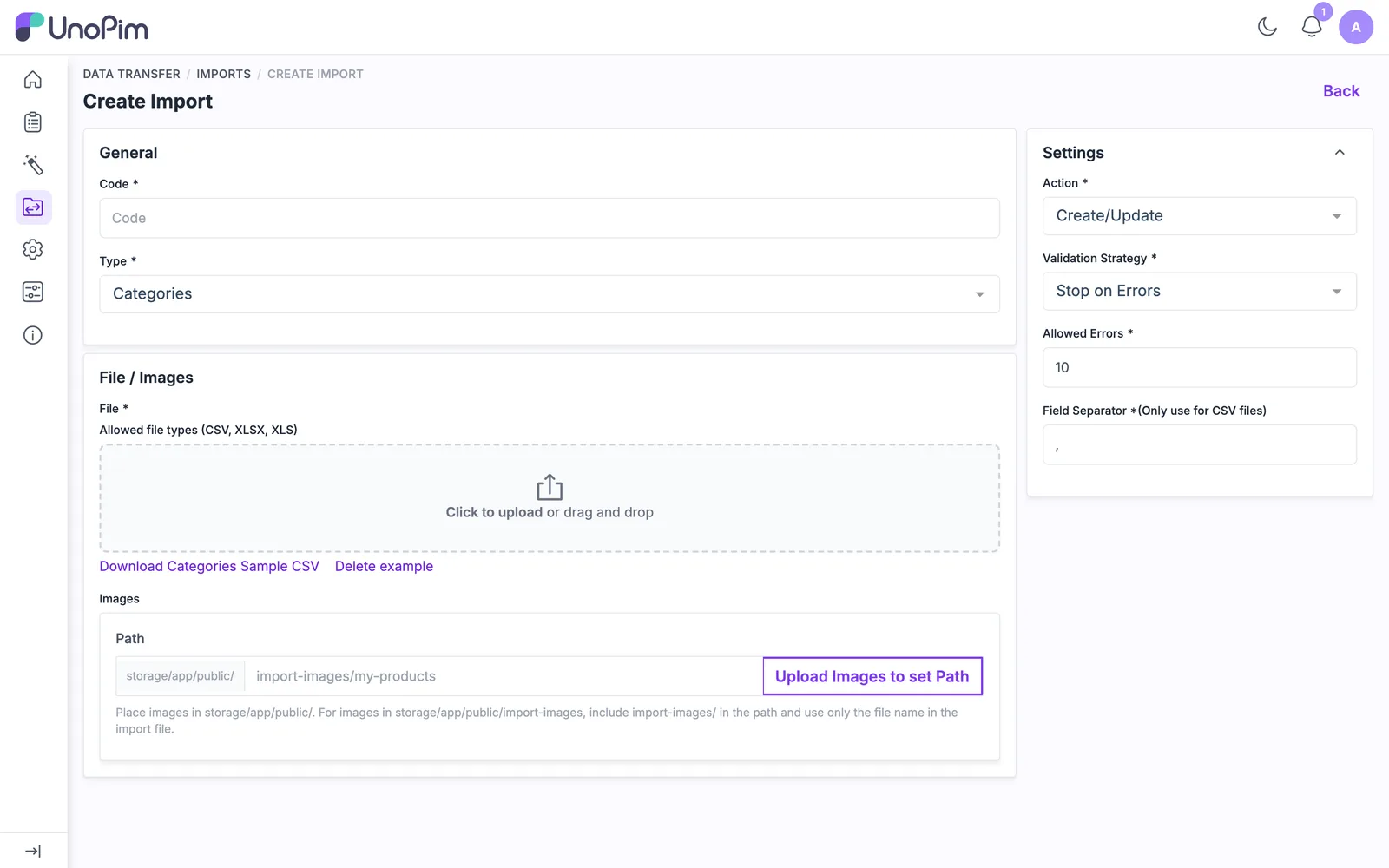Click the Delete example link

coord(384,566)
